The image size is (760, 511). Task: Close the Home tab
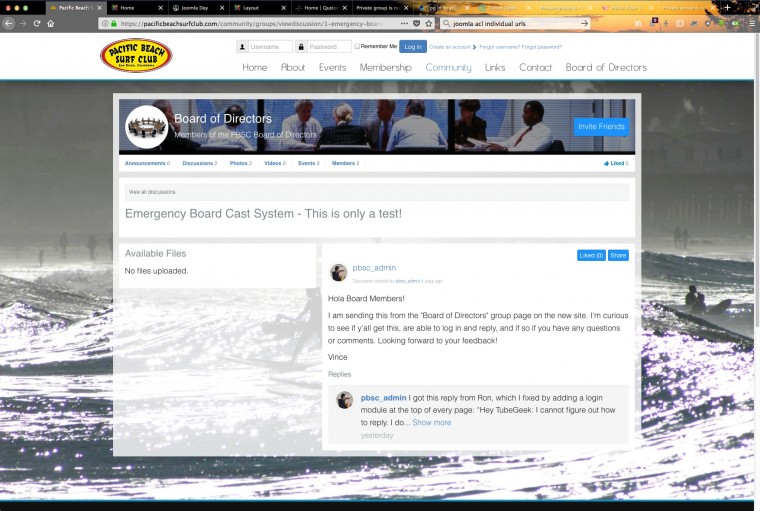(160, 8)
